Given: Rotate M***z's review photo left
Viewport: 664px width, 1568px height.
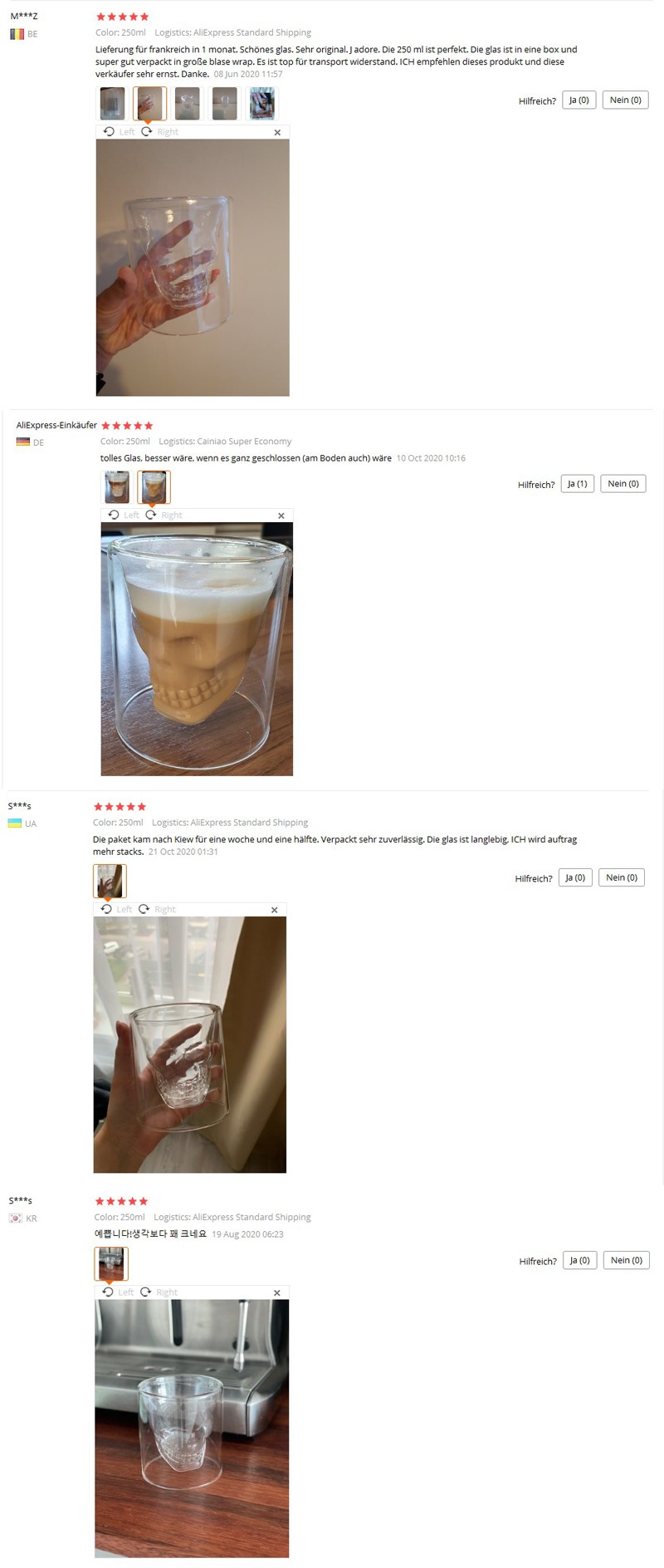Looking at the screenshot, I should [x=119, y=132].
